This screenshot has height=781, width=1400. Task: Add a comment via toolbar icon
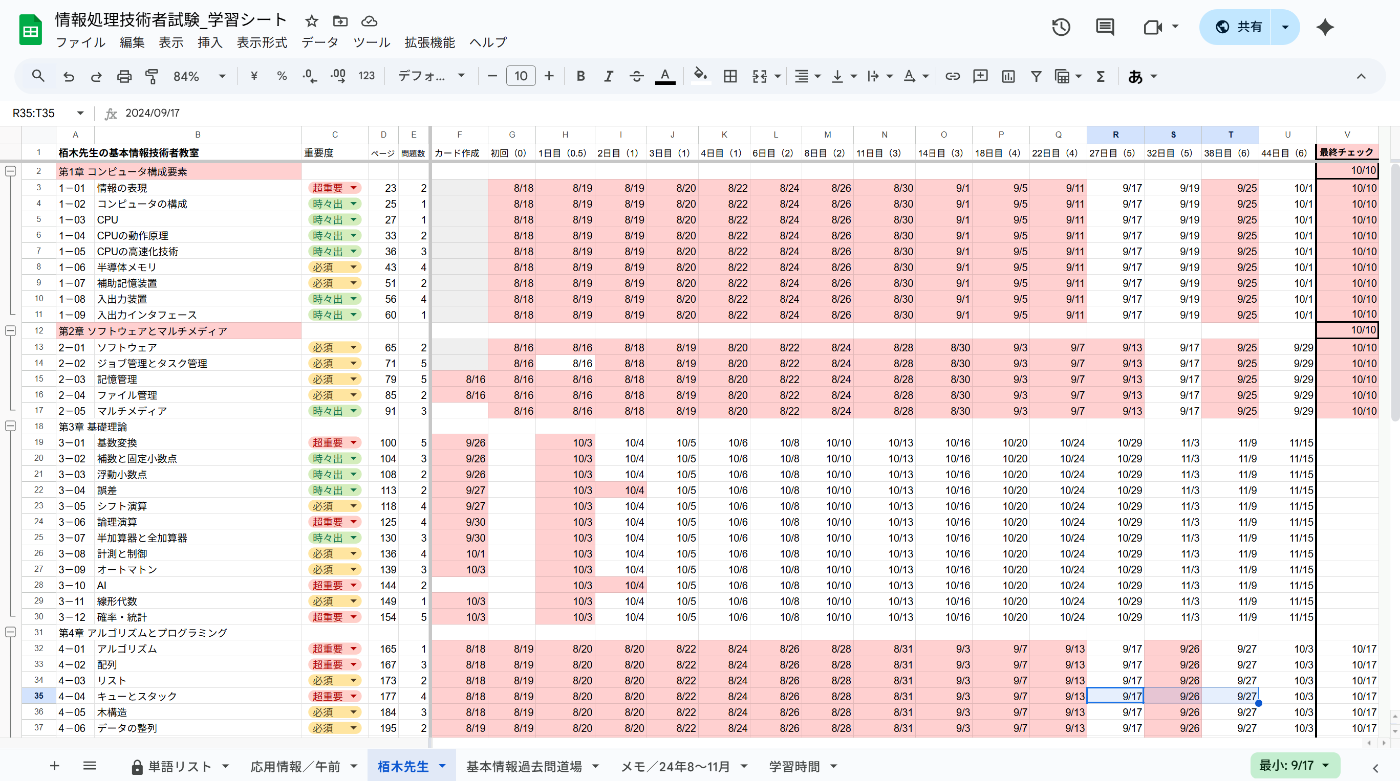pos(980,76)
